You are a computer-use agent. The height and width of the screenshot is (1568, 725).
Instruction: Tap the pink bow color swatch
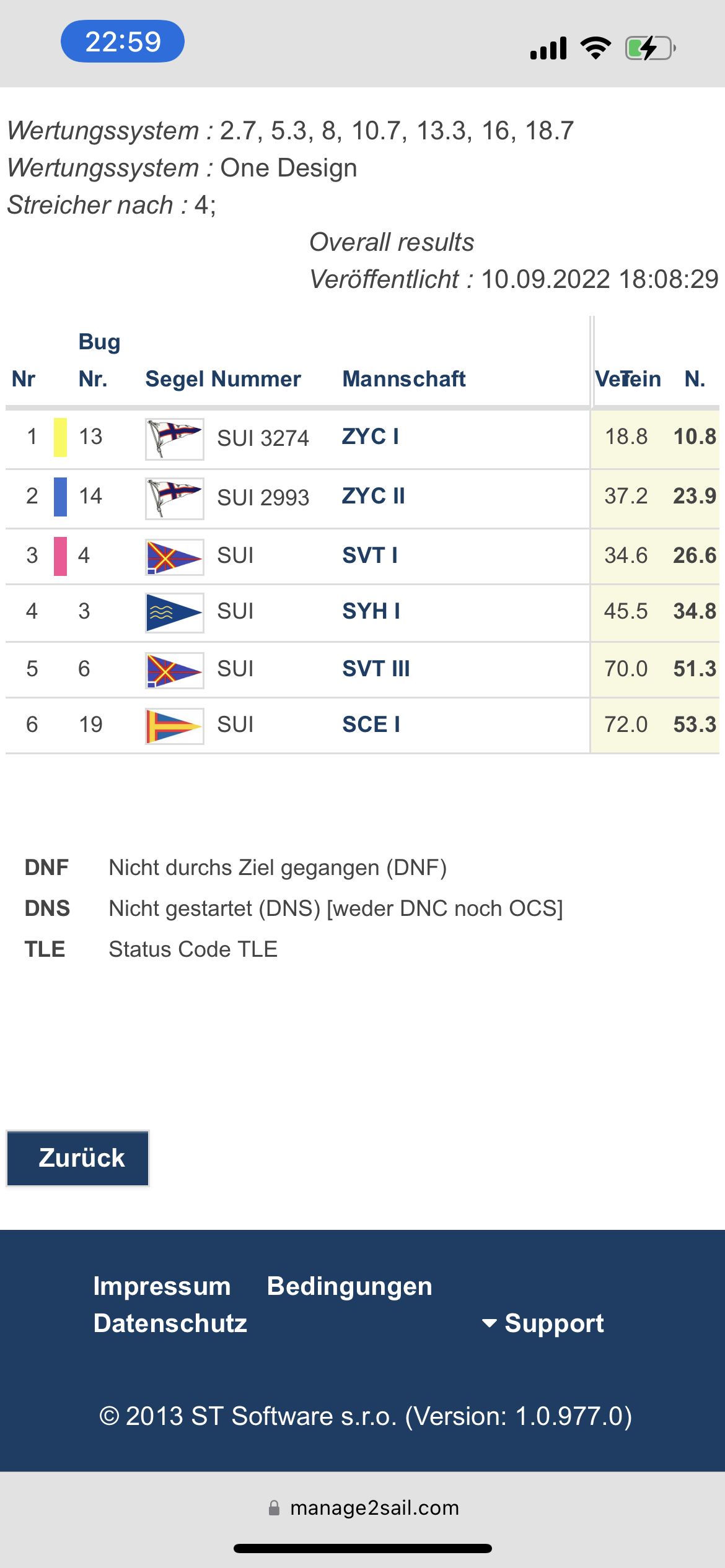60,556
